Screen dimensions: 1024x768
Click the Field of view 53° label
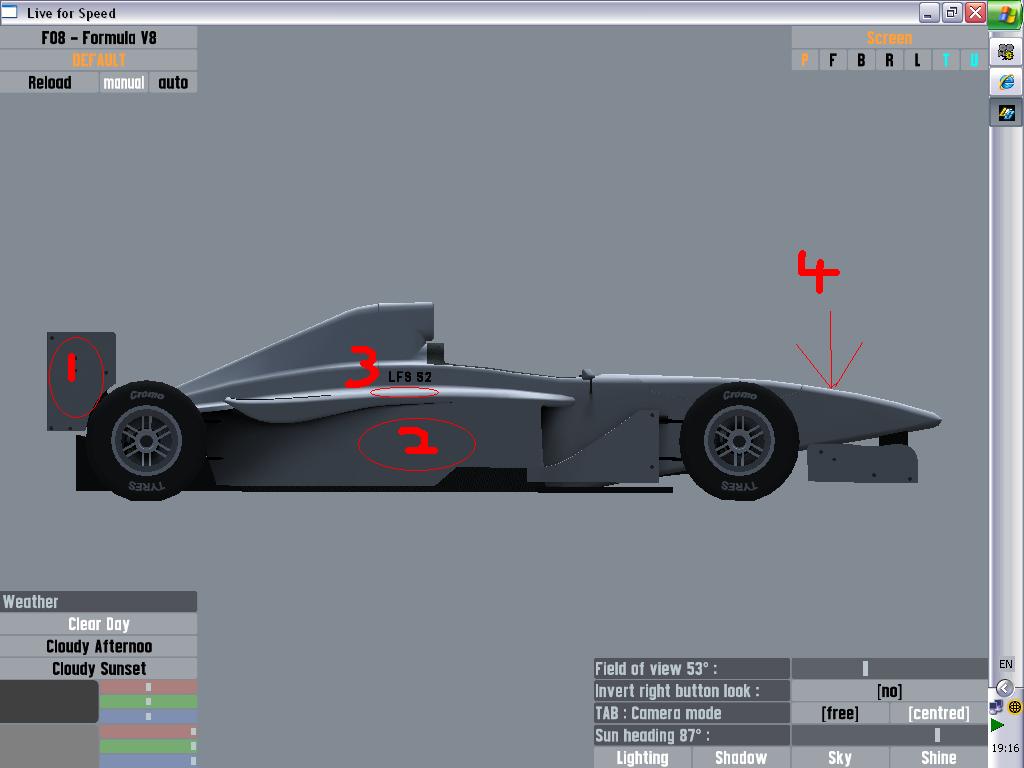point(692,669)
